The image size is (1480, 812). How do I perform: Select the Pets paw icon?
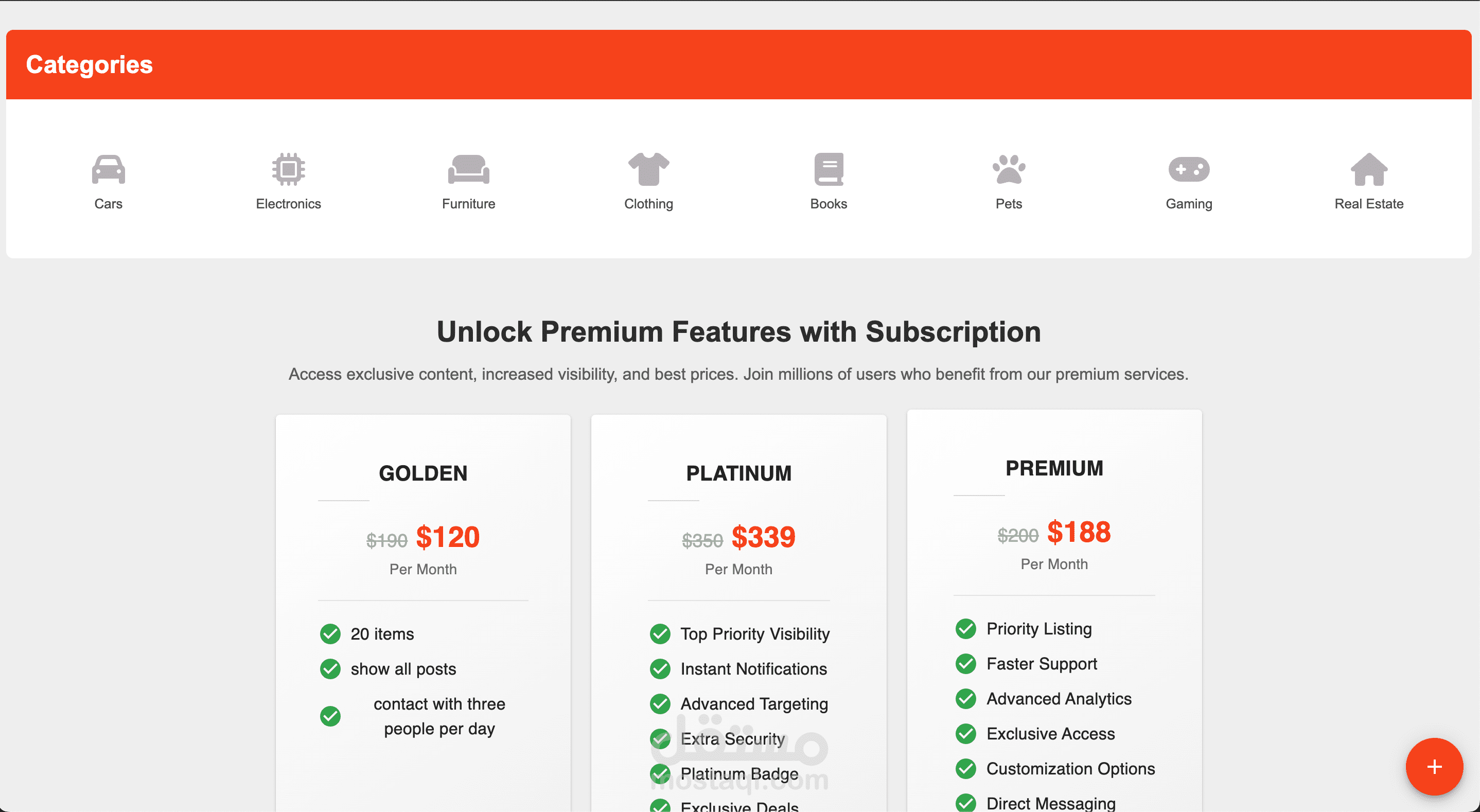(1009, 169)
